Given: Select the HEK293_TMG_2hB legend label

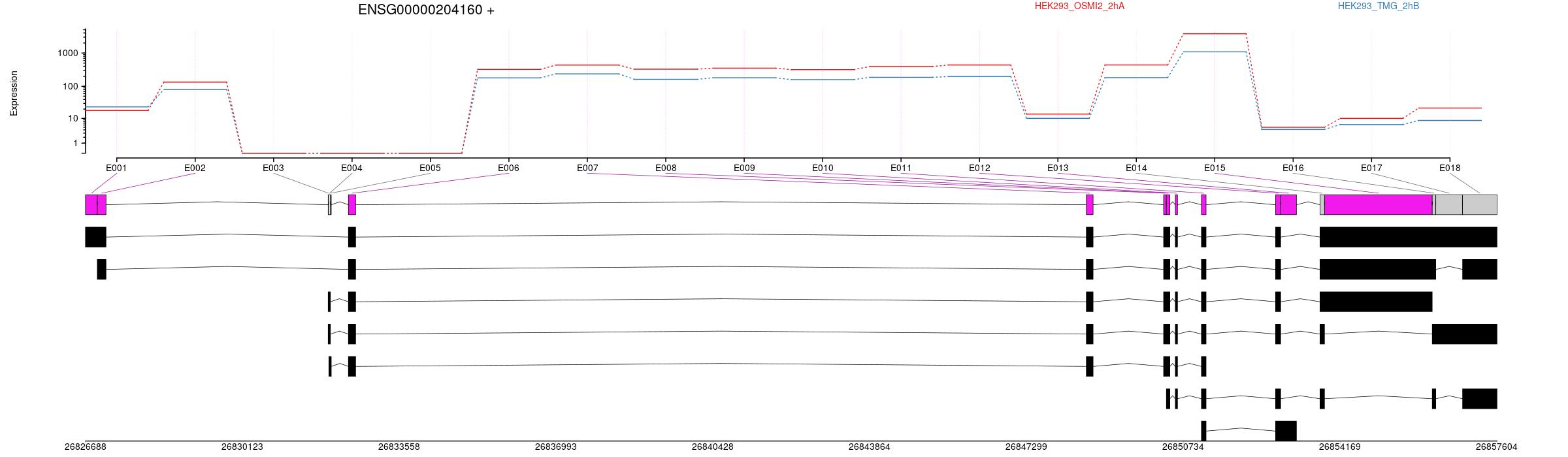Looking at the screenshot, I should click(x=1378, y=6).
